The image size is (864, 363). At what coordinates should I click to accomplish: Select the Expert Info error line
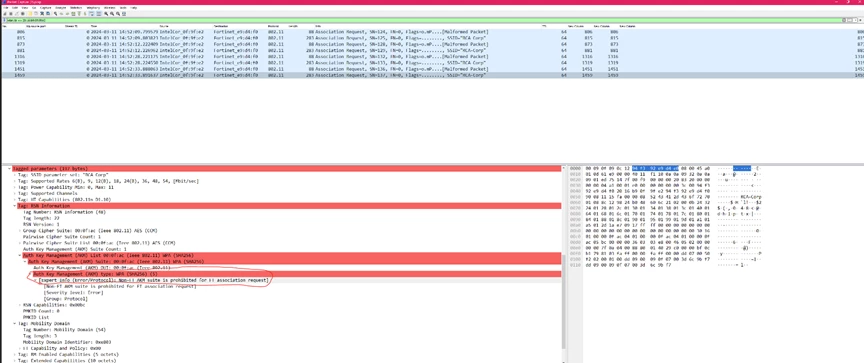[x=154, y=280]
